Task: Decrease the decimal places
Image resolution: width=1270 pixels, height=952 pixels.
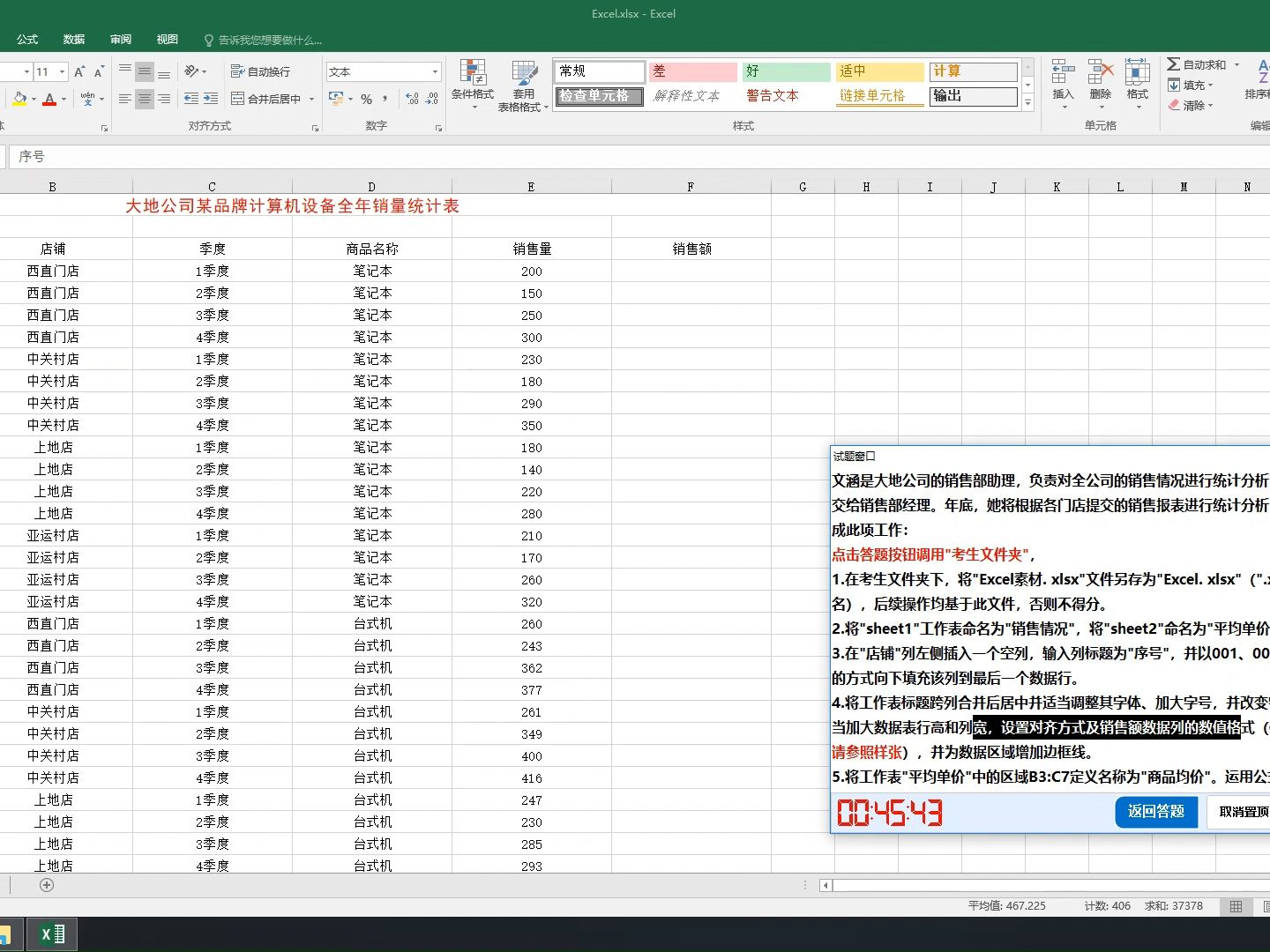Action: [432, 99]
